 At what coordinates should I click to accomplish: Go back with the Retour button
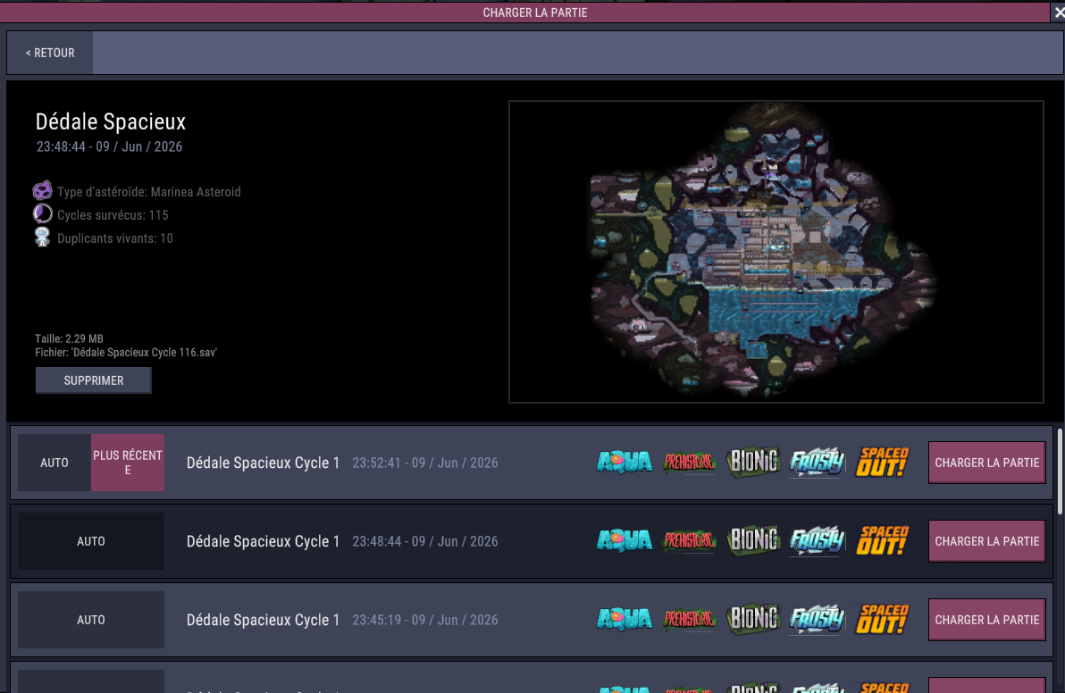click(x=50, y=52)
